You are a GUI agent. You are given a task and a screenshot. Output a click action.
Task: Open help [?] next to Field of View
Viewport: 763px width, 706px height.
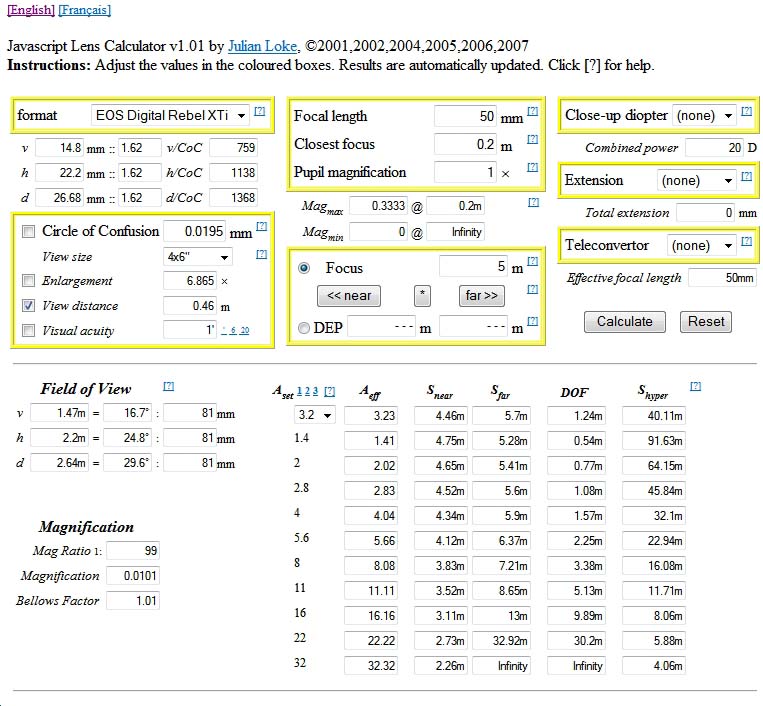pos(168,386)
